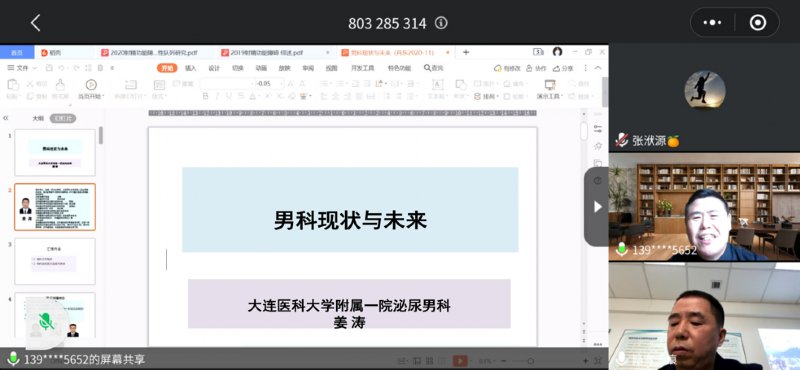This screenshot has height=370, width=800.
Task: Switch to the 幻灯片 thumbnails view
Action: [x=63, y=118]
